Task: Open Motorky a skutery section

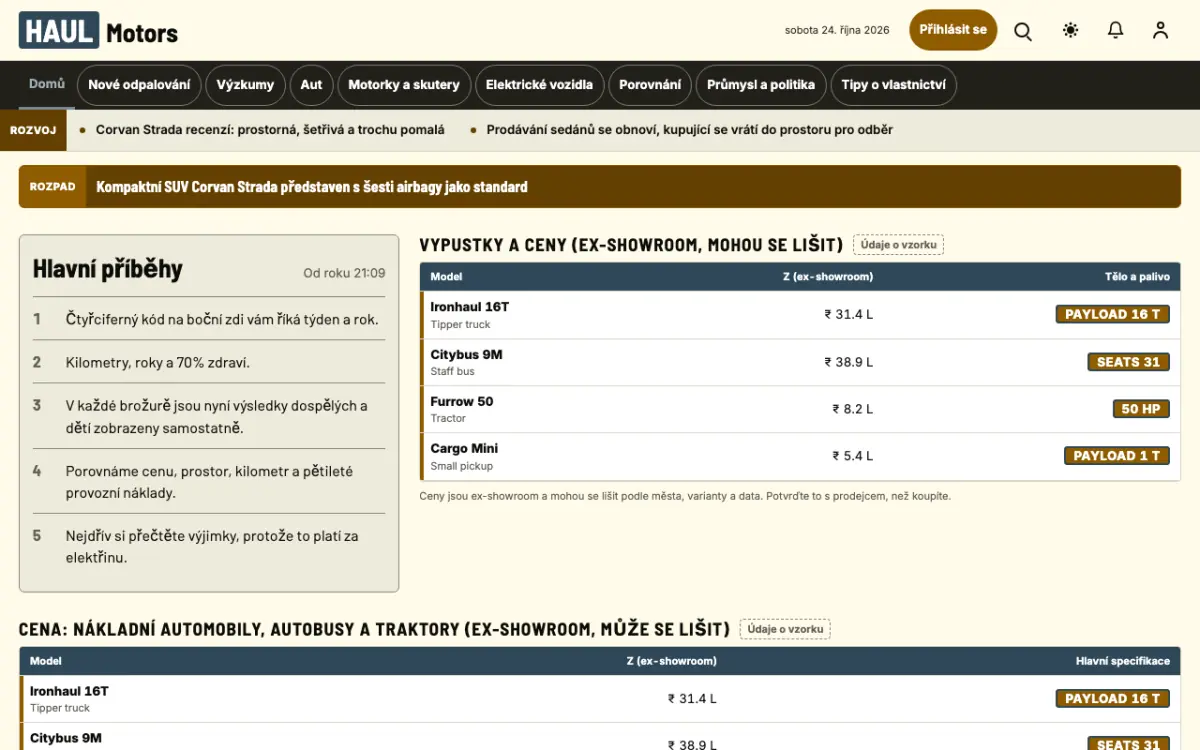Action: point(404,85)
